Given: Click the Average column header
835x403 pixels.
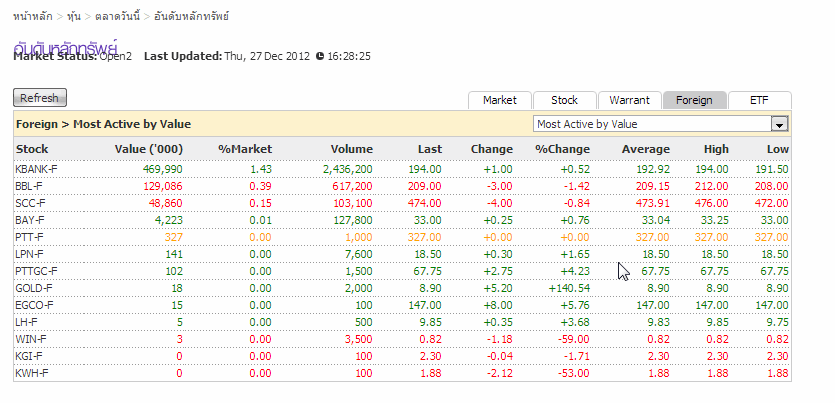Looking at the screenshot, I should (x=645, y=149).
